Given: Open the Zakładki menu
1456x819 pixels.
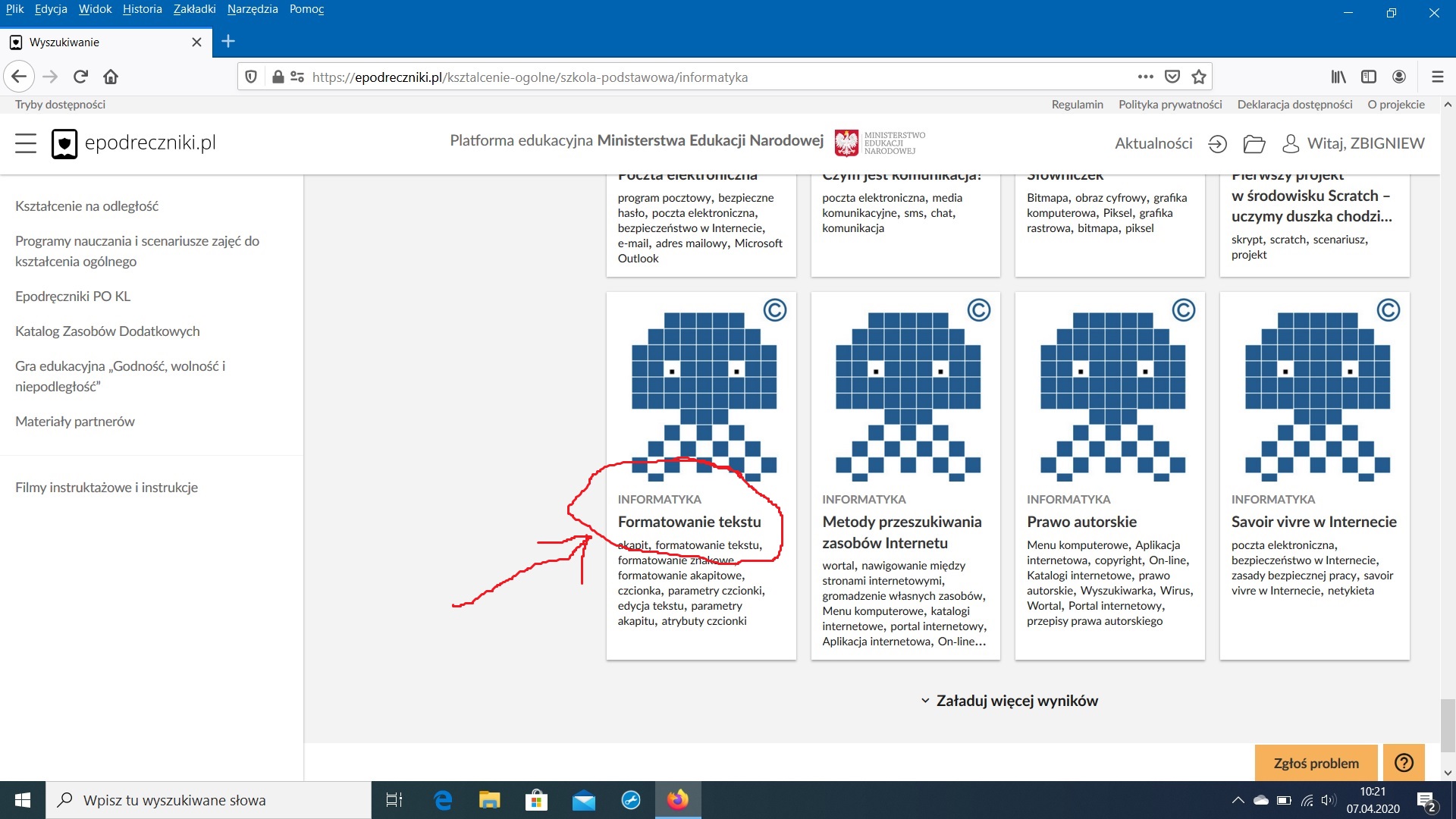Looking at the screenshot, I should point(194,9).
